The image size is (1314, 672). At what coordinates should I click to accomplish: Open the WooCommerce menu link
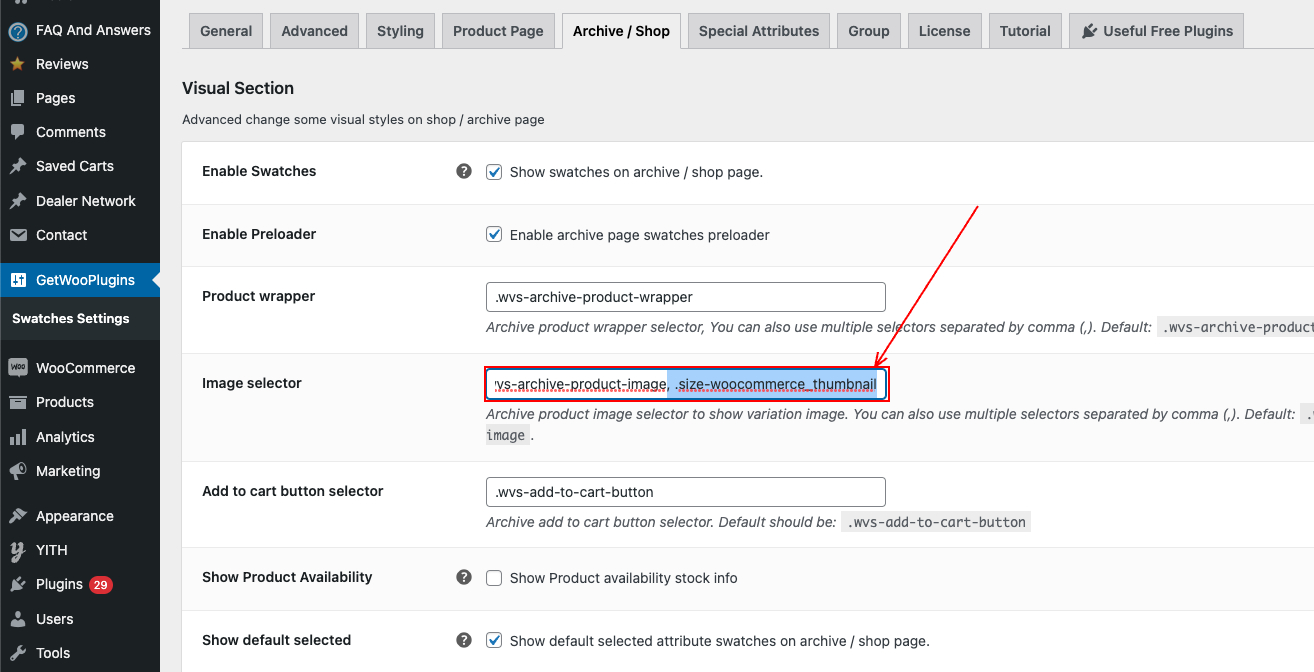[86, 368]
